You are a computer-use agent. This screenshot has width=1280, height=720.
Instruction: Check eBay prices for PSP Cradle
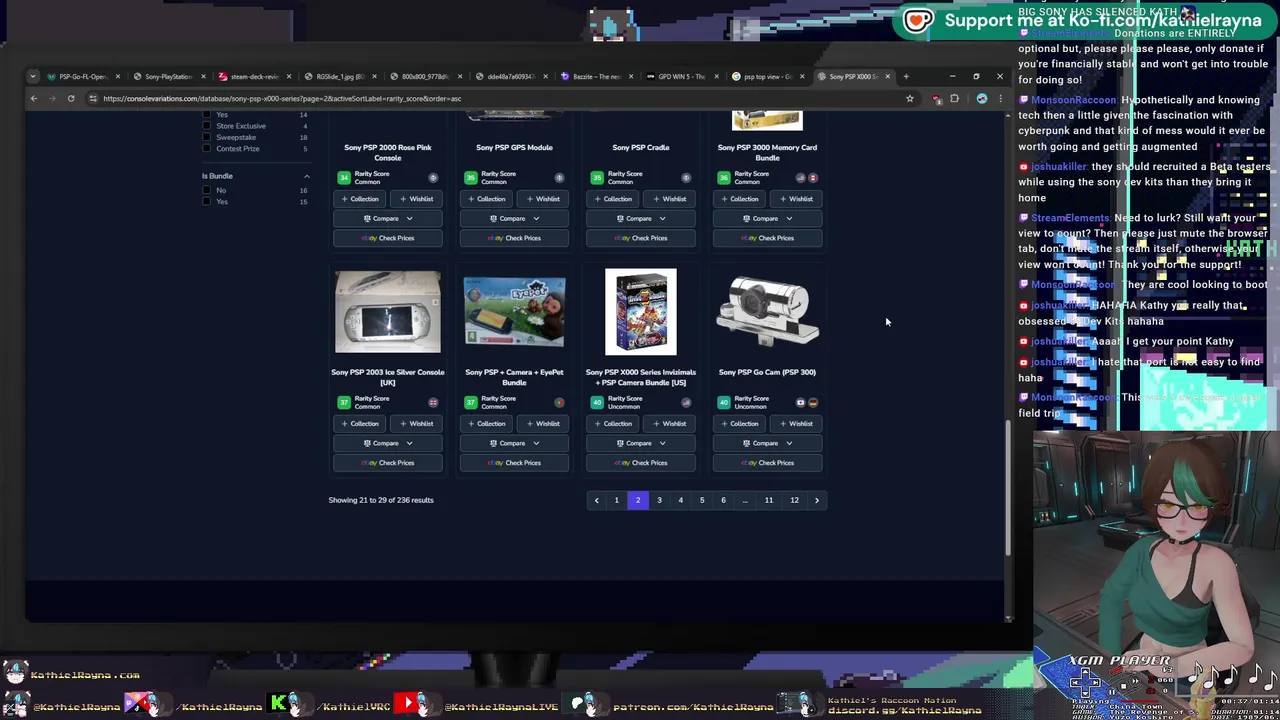[x=641, y=238]
